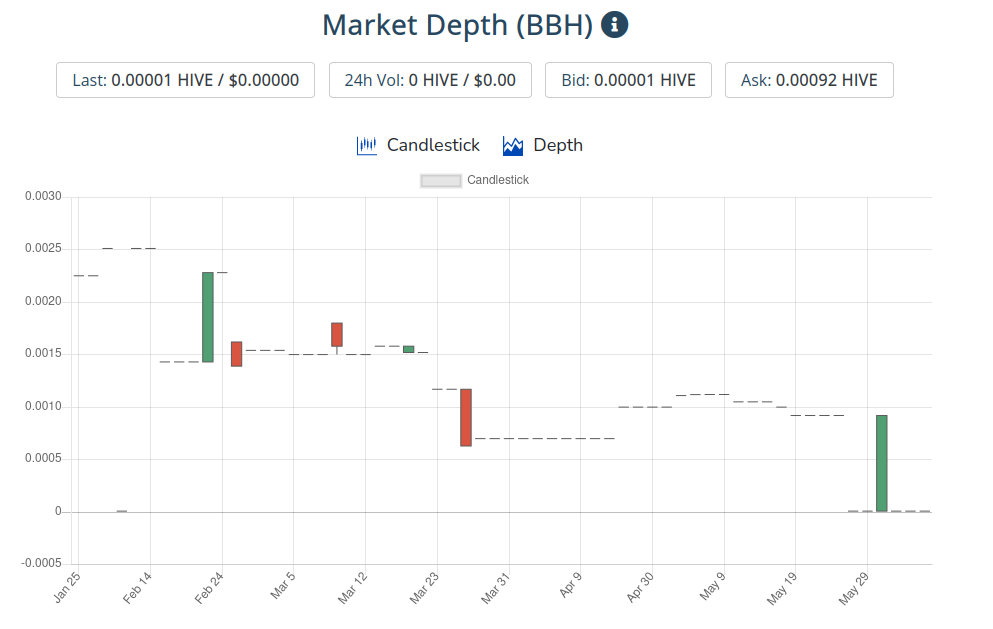Click the 0.0030 y-axis label
Image resolution: width=993 pixels, height=629 pixels.
[43, 196]
